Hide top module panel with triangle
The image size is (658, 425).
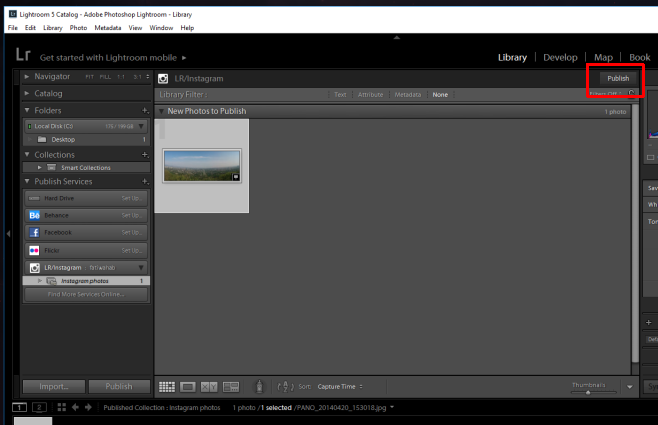tap(397, 37)
